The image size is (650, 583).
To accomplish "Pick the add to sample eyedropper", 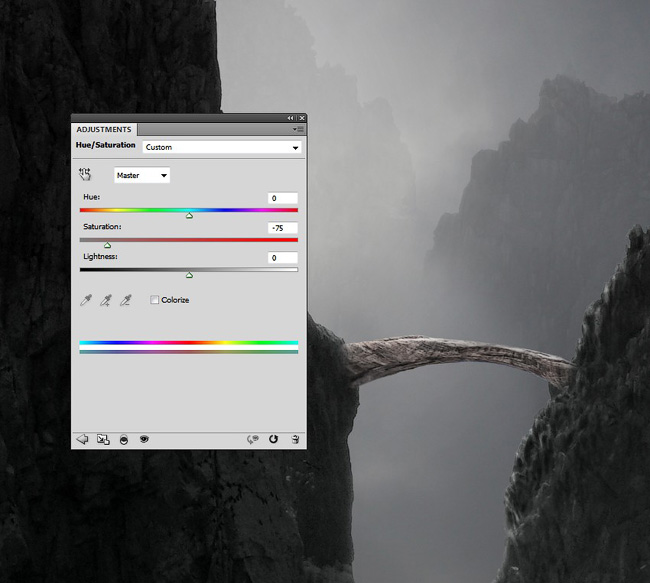I will pos(106,300).
